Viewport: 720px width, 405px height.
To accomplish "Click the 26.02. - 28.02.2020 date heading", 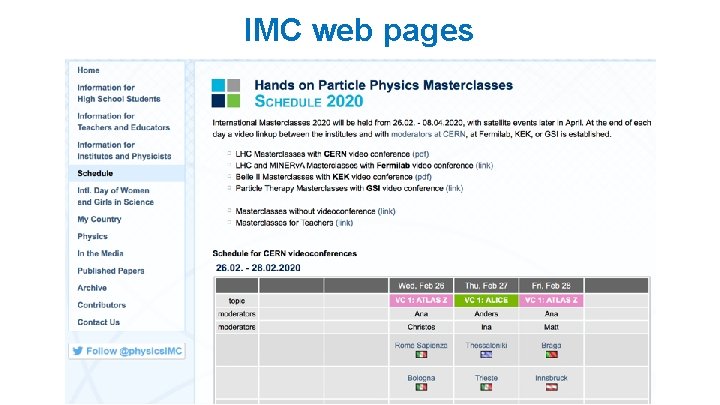I will tap(258, 268).
